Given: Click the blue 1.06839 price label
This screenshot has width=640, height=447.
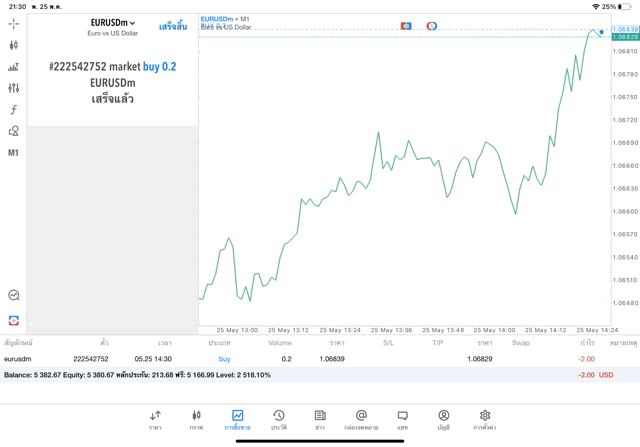Looking at the screenshot, I should (x=624, y=29).
